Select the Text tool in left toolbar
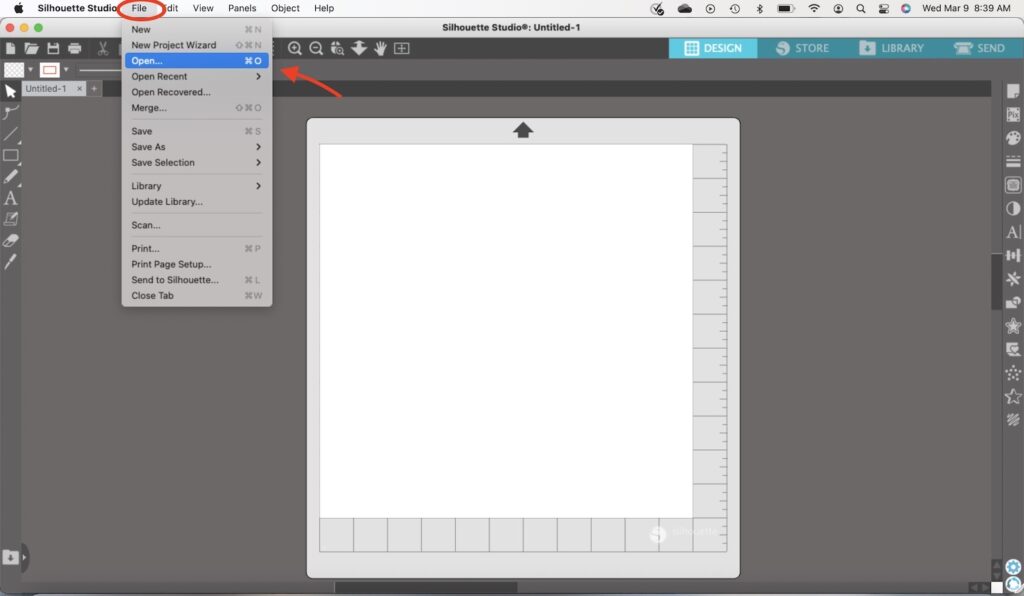Screen dimensions: 1024x596 10,198
